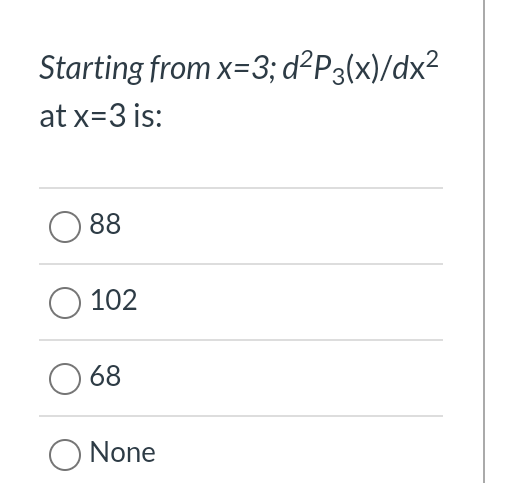Click the divider between 88 and 102
Viewport: 515px width, 483px height.
(241, 264)
